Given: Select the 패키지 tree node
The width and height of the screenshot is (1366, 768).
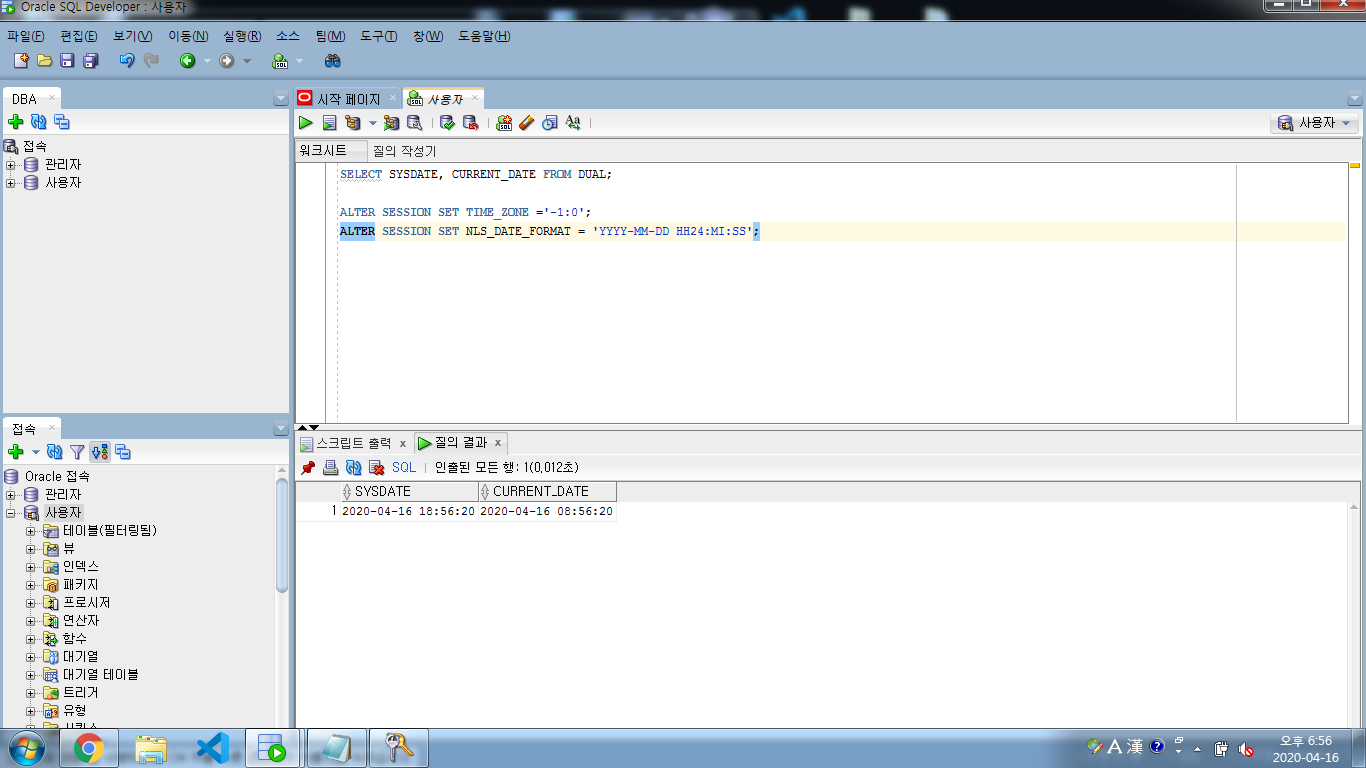Looking at the screenshot, I should point(81,585).
